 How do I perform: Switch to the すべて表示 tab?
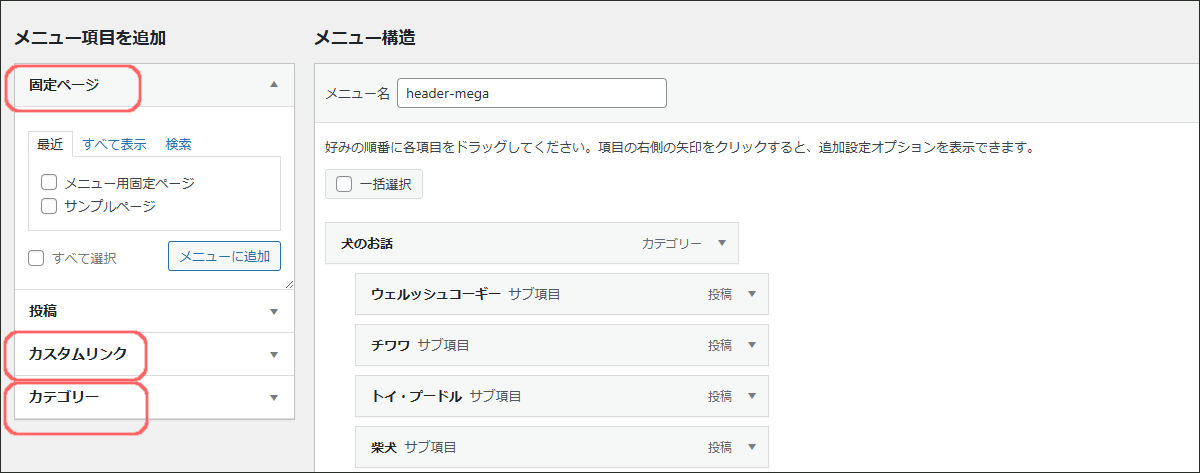114,144
